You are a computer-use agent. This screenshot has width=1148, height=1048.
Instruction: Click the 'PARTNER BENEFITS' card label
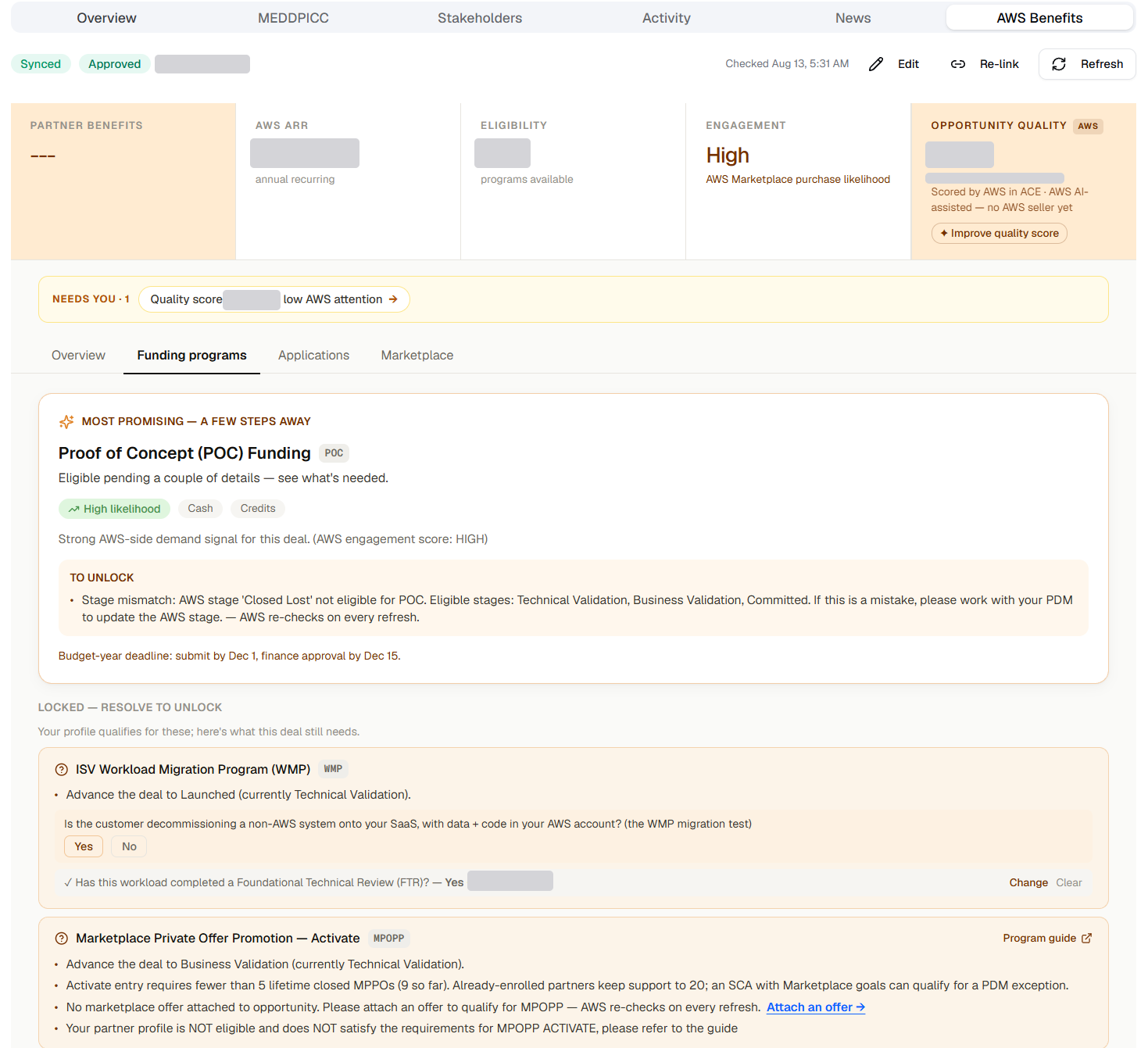(x=86, y=126)
